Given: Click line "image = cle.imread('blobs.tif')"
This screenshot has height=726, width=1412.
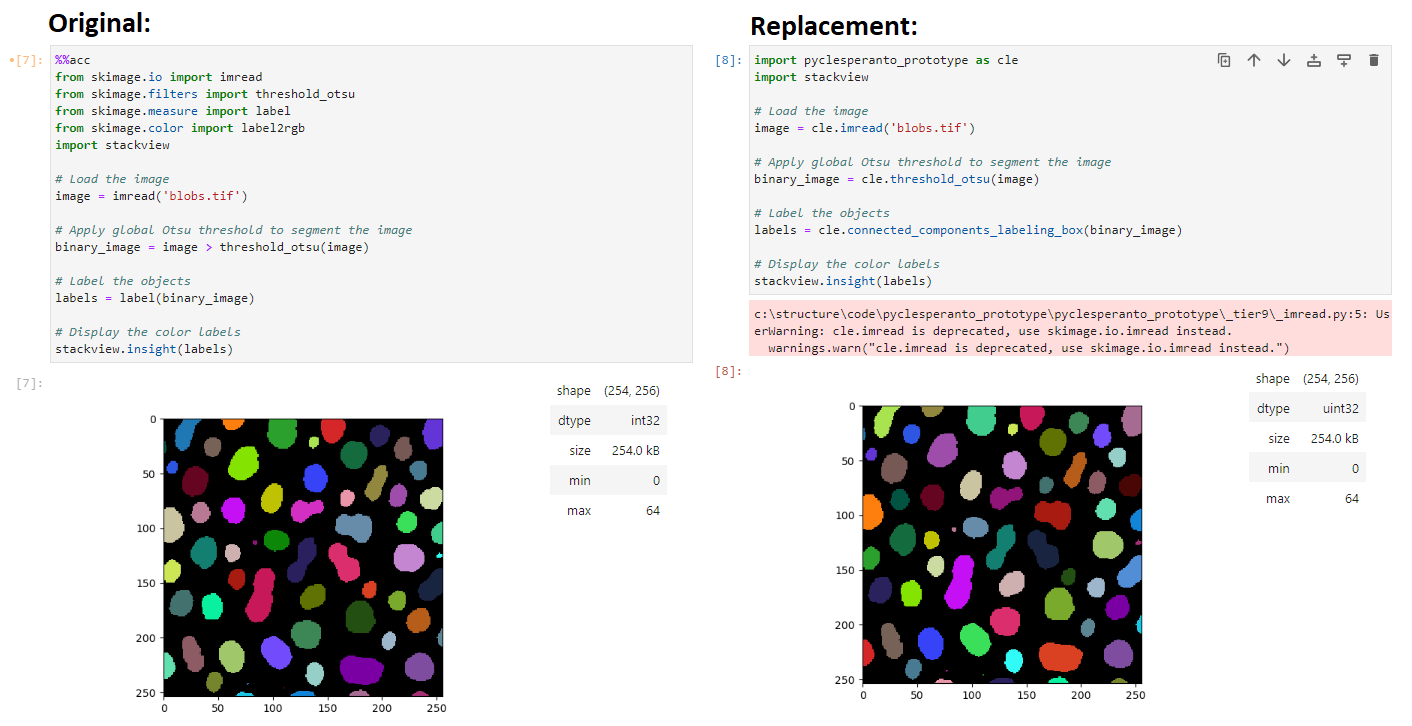Looking at the screenshot, I should (x=864, y=128).
